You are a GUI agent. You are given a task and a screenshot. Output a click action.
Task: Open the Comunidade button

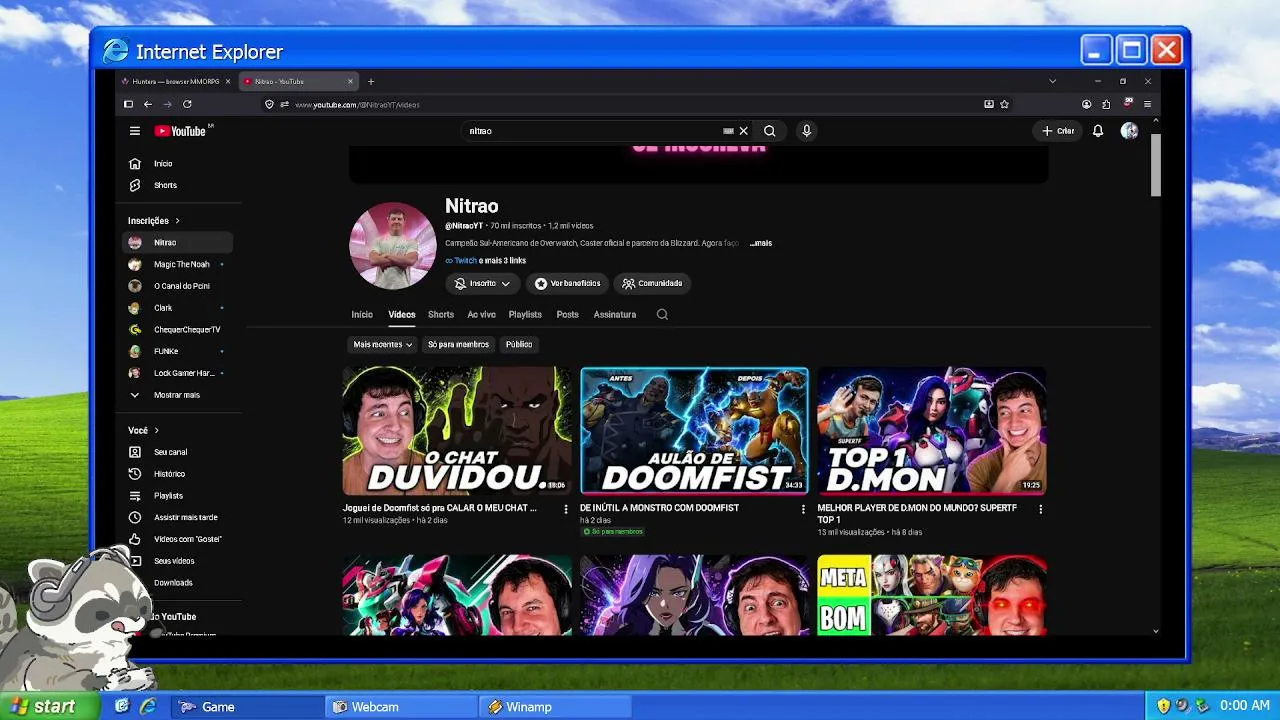point(652,284)
